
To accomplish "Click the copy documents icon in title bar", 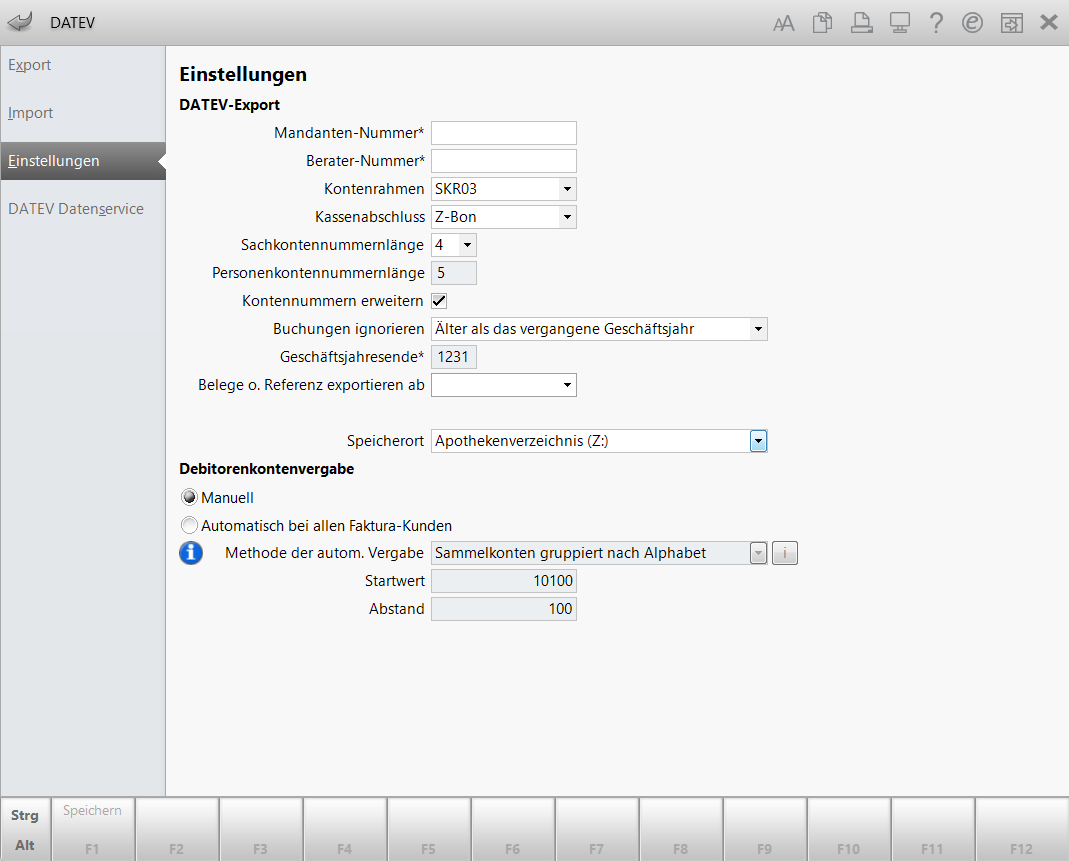I will pos(822,23).
